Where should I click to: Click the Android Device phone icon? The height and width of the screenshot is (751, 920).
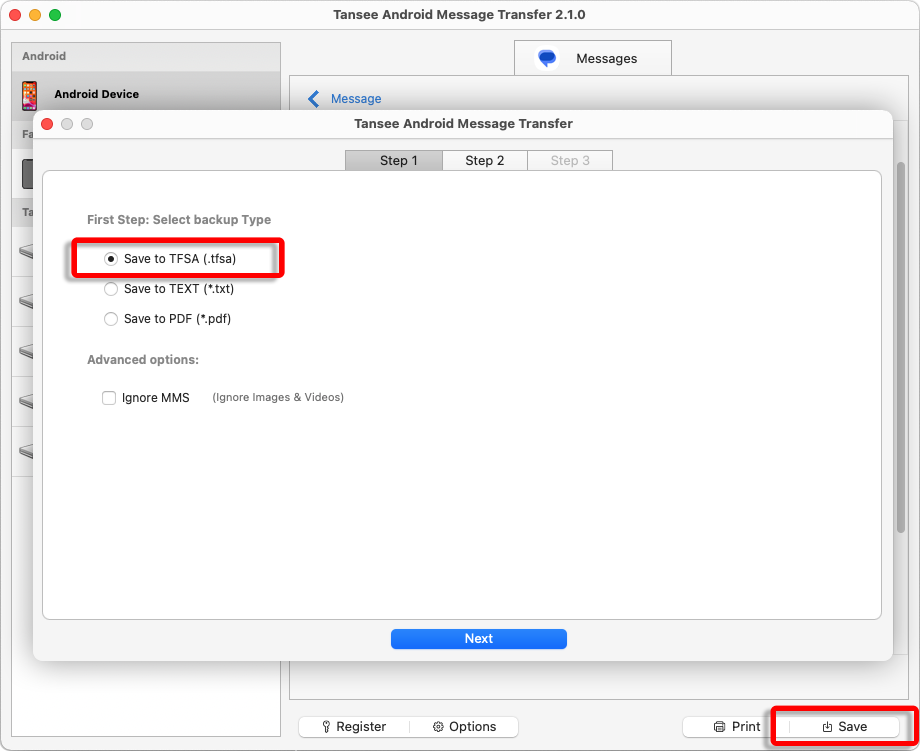pyautogui.click(x=29, y=96)
